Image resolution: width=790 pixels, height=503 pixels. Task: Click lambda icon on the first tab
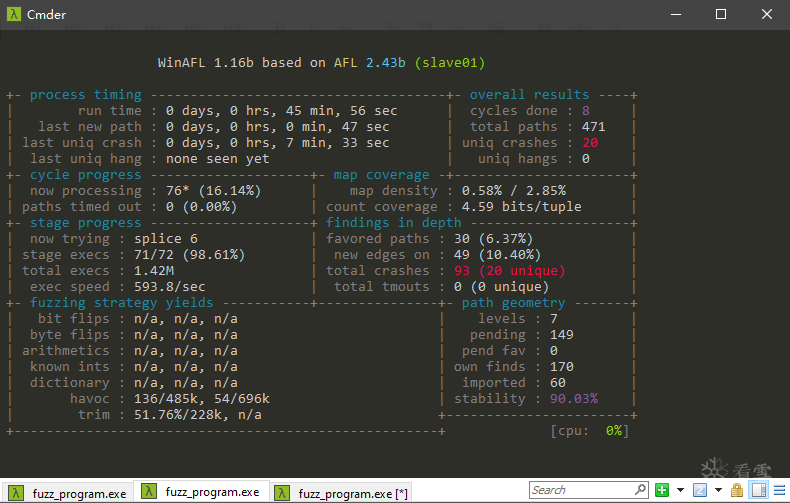16,493
